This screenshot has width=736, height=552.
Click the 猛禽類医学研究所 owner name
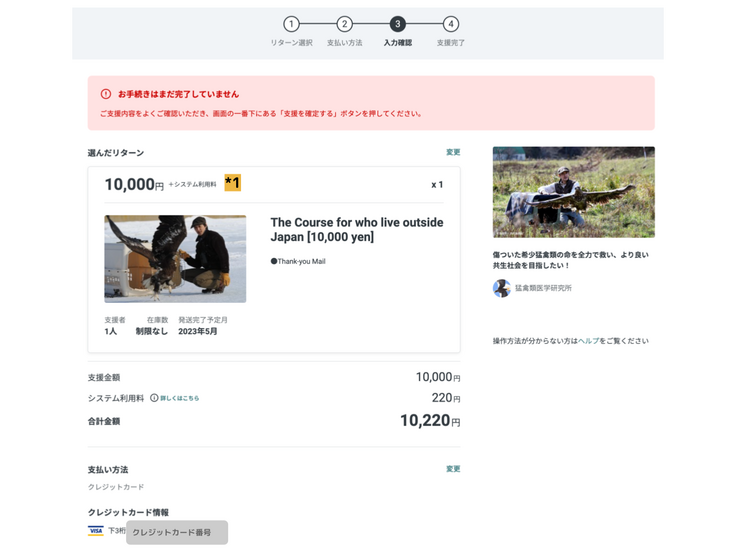(543, 288)
